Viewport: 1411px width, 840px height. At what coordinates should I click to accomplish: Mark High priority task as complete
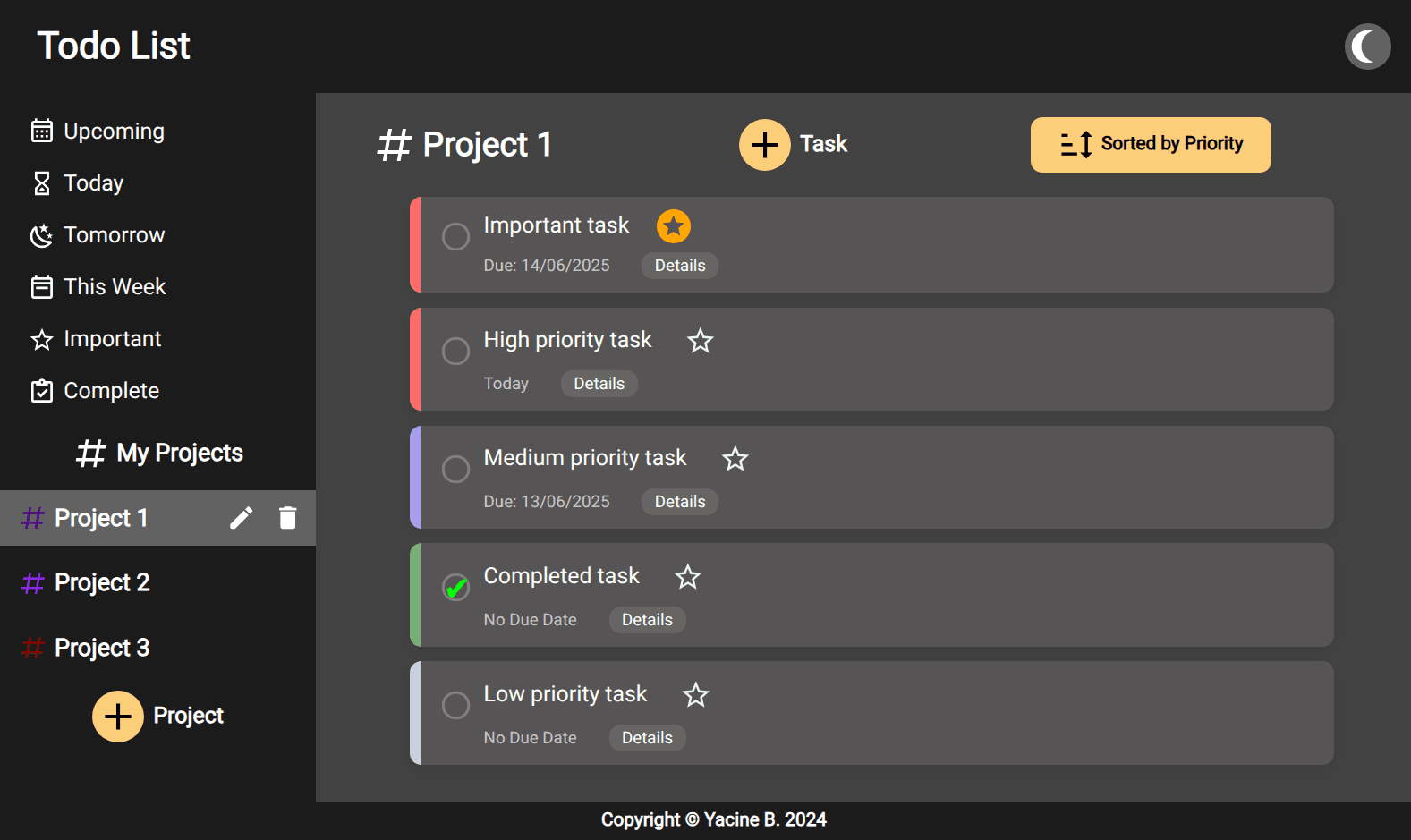[x=456, y=352]
